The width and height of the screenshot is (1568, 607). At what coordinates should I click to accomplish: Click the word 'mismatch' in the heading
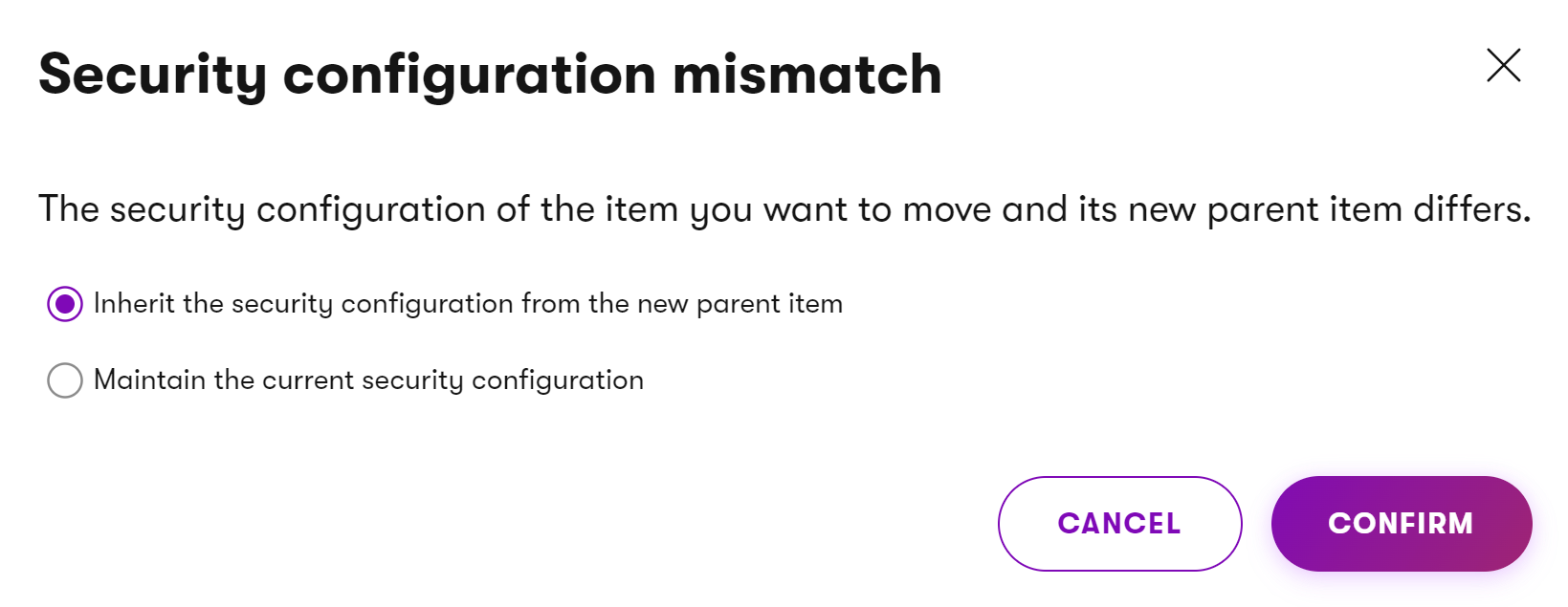point(806,75)
